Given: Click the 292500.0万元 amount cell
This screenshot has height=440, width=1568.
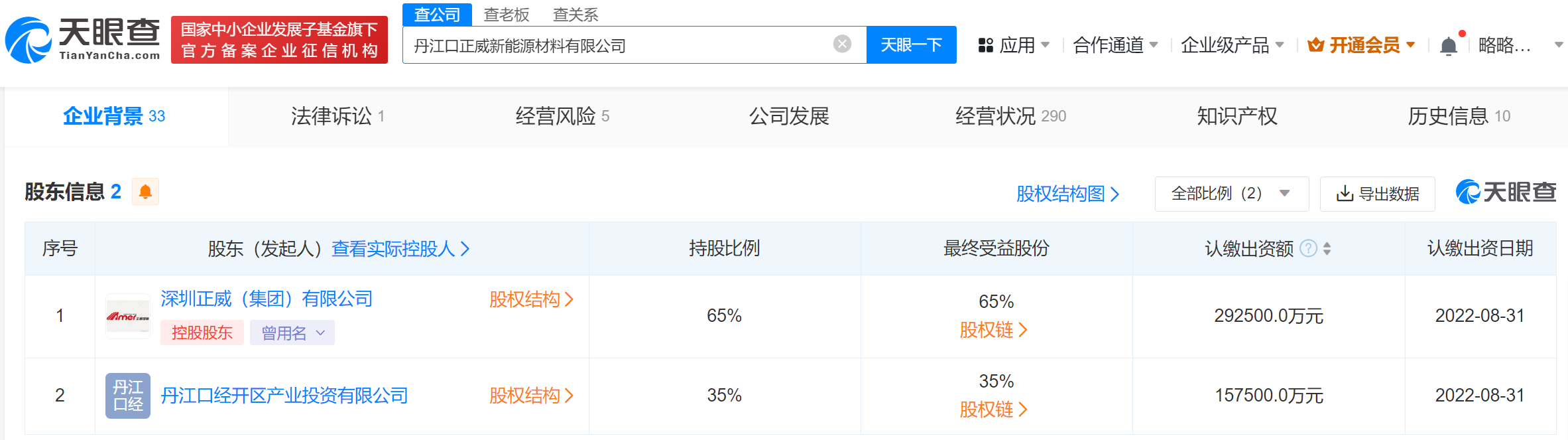Looking at the screenshot, I should coord(1269,316).
